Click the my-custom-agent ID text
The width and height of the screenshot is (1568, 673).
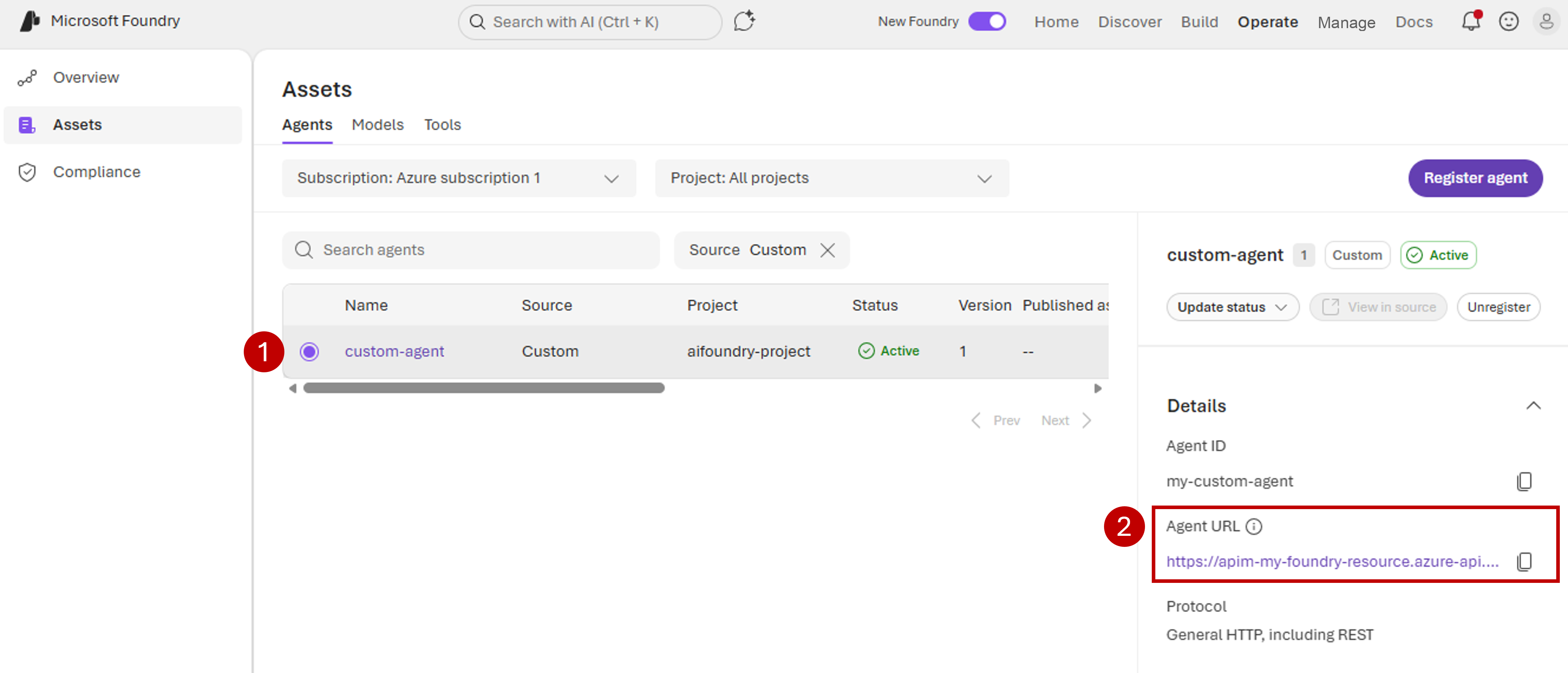pyautogui.click(x=1229, y=481)
